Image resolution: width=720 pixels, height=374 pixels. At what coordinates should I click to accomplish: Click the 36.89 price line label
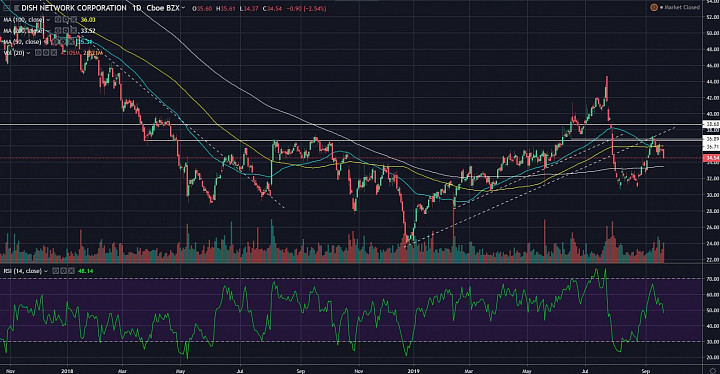tap(711, 139)
